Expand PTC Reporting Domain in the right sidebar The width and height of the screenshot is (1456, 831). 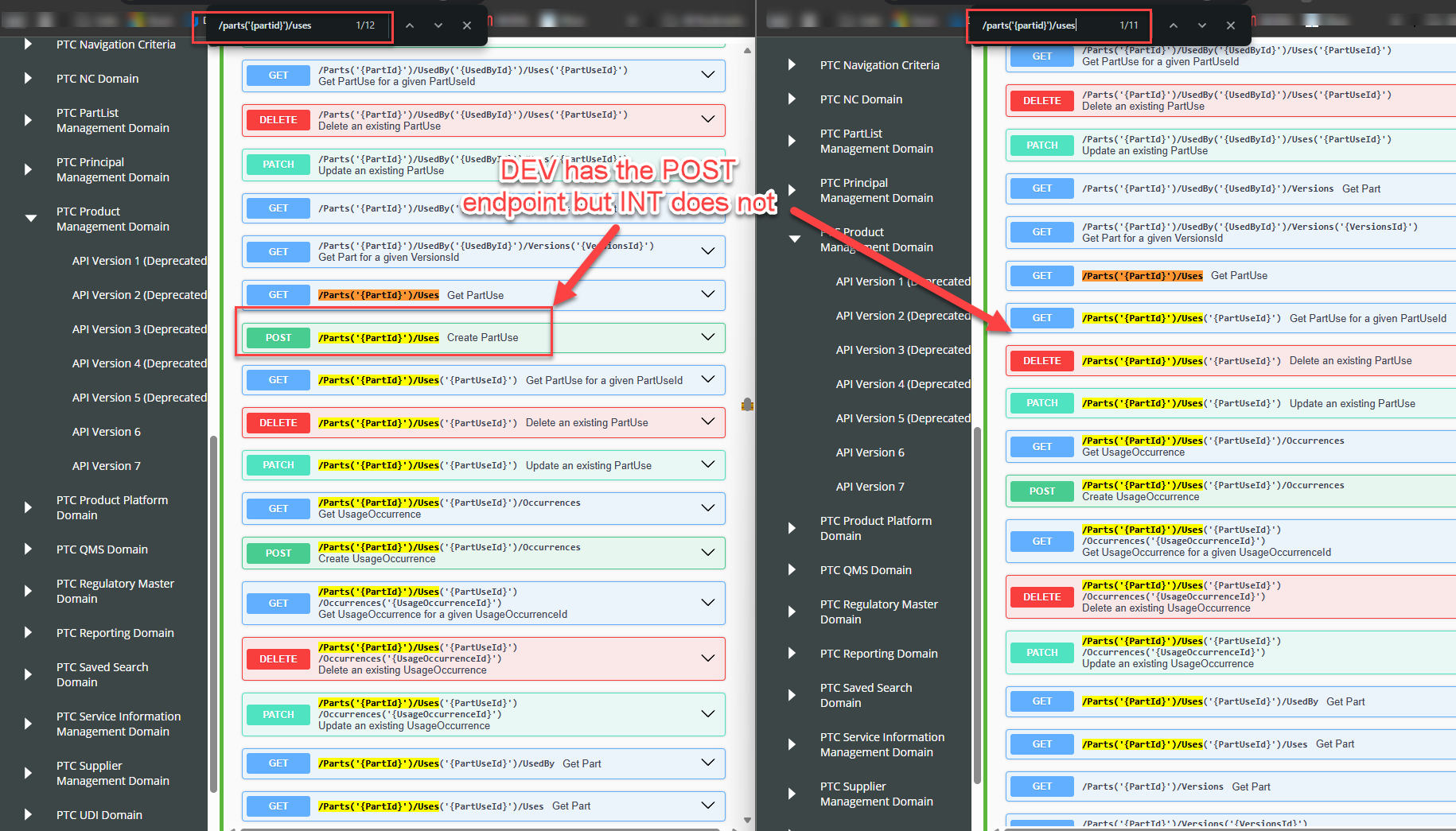791,653
